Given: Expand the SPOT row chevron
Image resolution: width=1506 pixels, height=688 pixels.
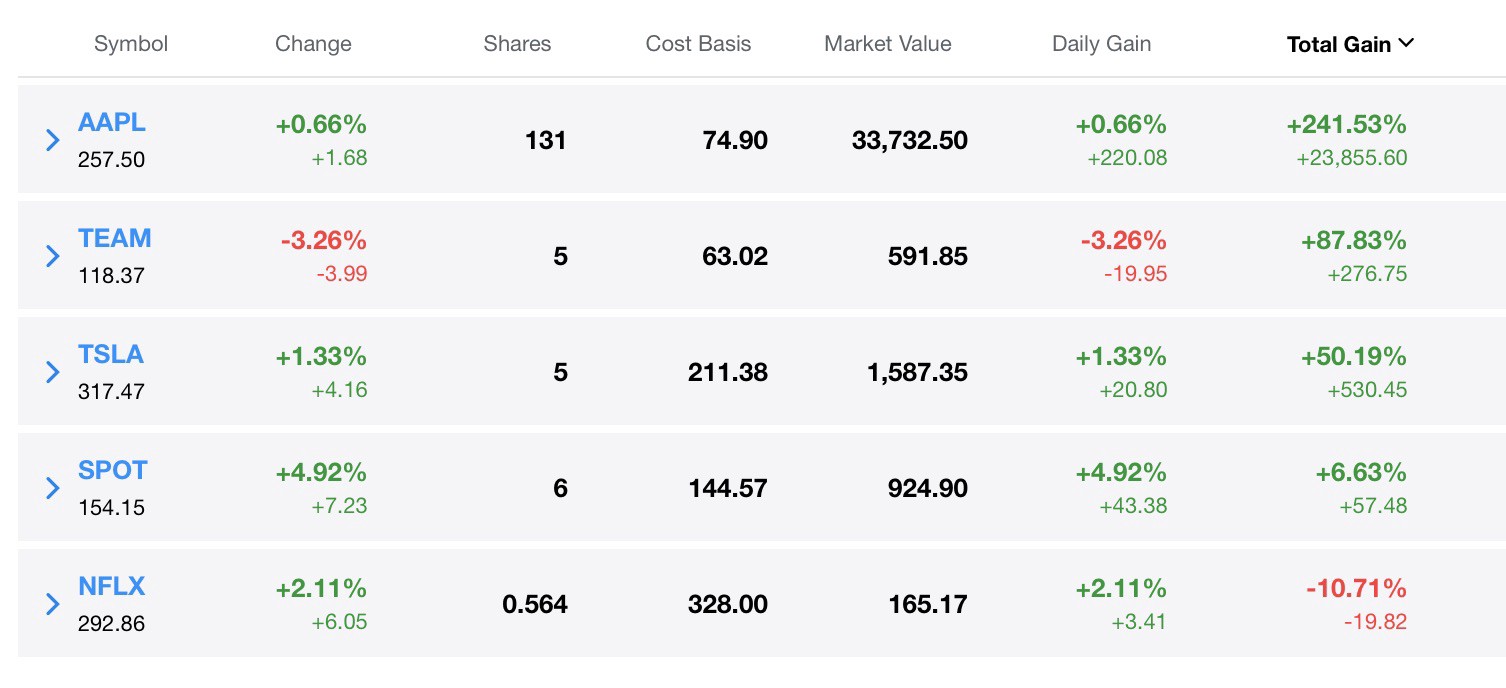Looking at the screenshot, I should click(x=53, y=488).
